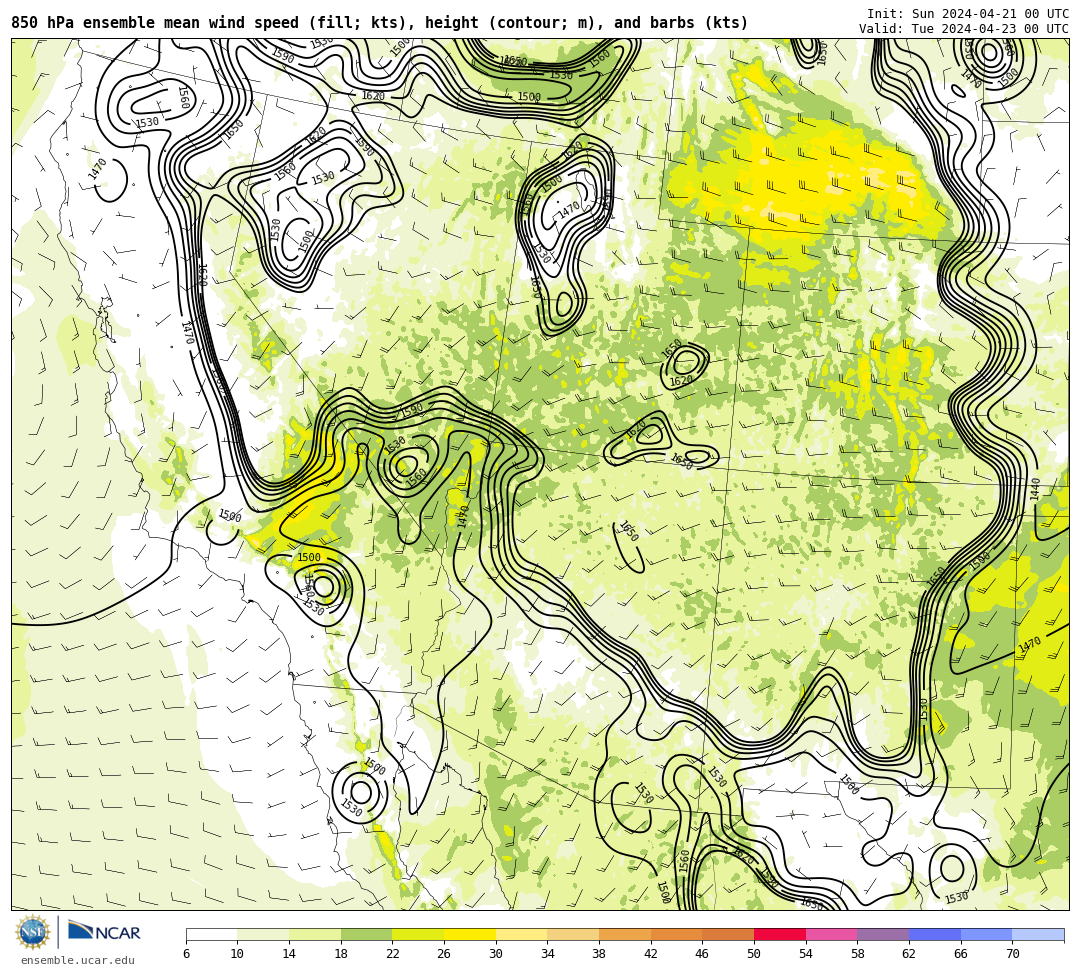Click the 46–50 kts dark orange swatch
Image resolution: width=1080 pixels, height=973 pixels.
pos(728,934)
